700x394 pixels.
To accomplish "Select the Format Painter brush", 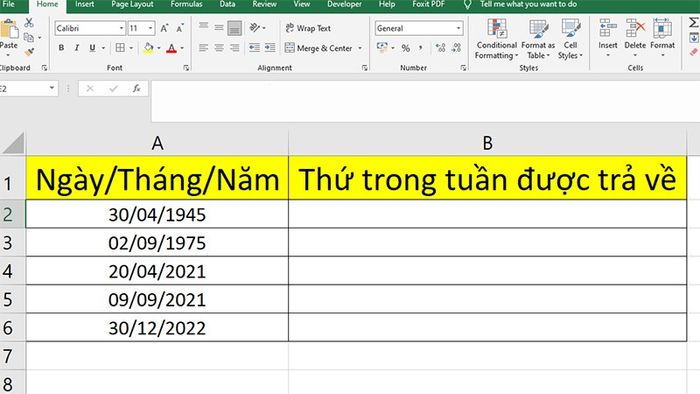I will [x=29, y=52].
